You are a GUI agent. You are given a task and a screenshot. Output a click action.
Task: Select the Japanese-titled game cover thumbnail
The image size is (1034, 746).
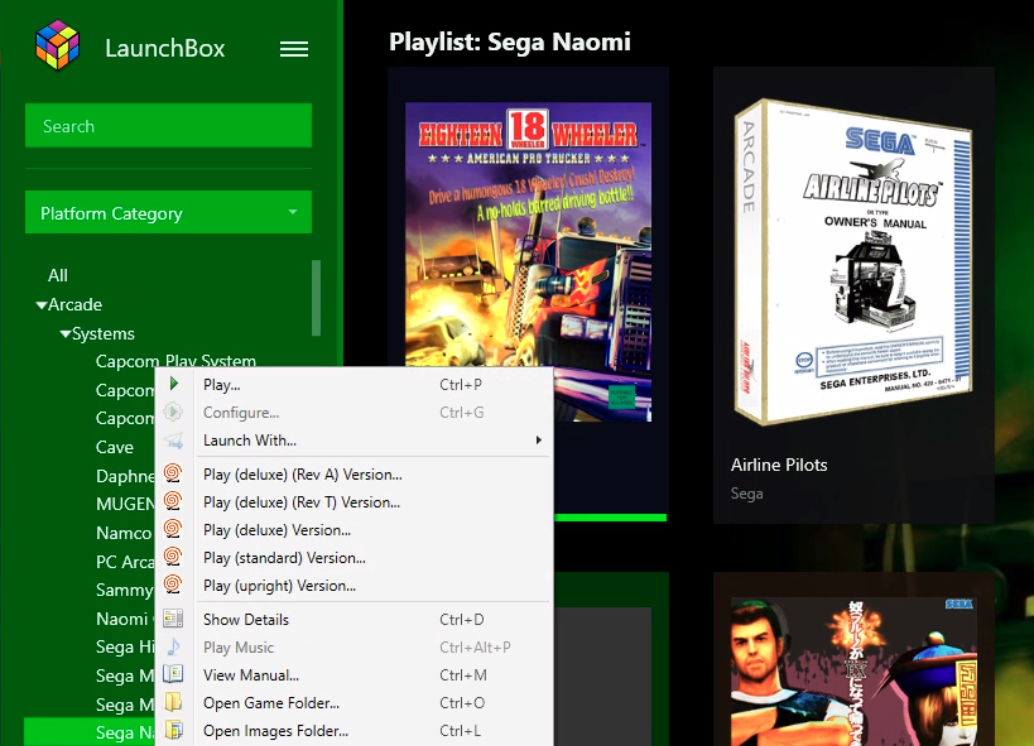pyautogui.click(x=853, y=671)
